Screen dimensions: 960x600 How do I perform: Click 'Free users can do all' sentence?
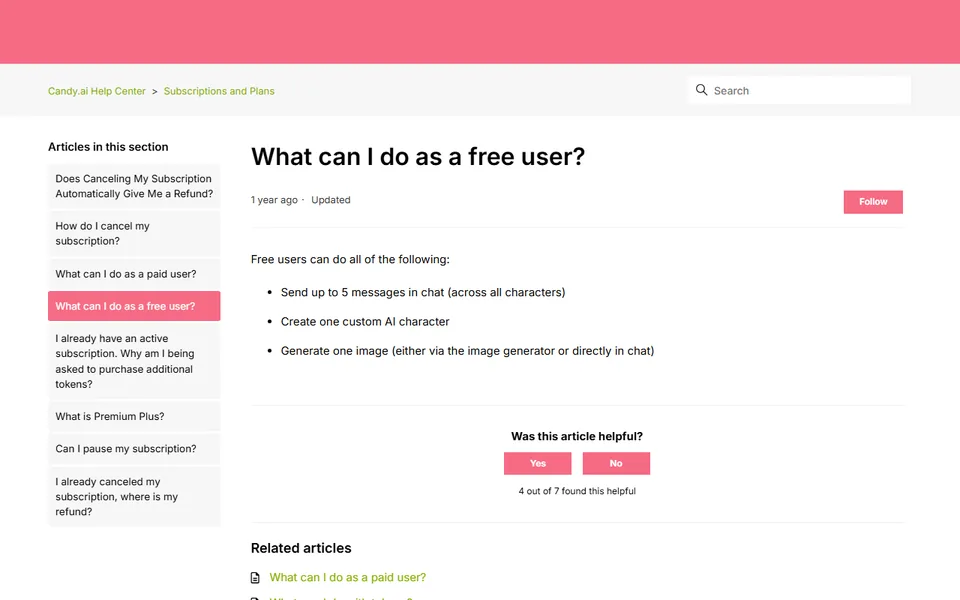click(350, 260)
